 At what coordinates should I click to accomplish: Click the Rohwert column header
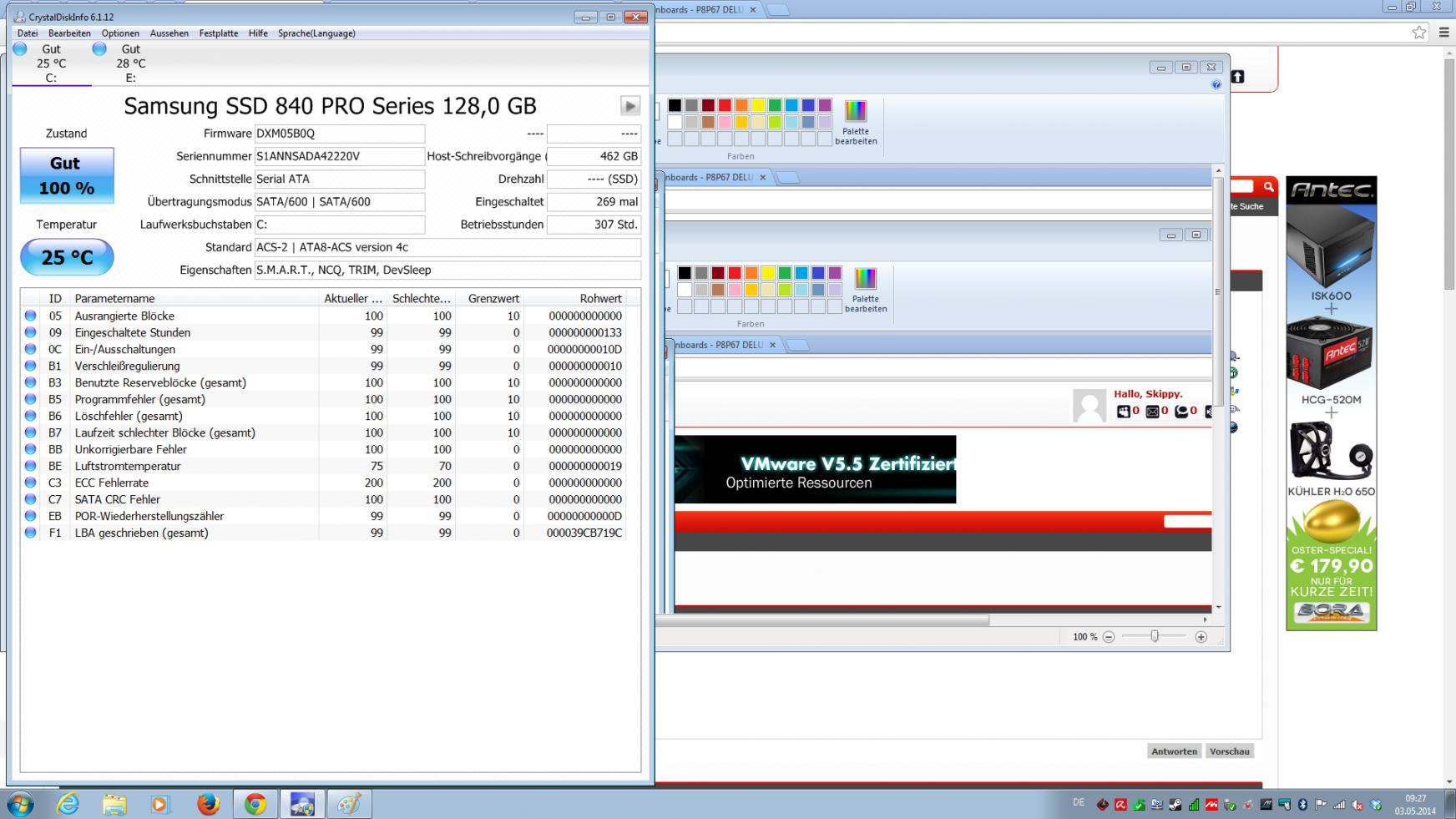pos(575,298)
